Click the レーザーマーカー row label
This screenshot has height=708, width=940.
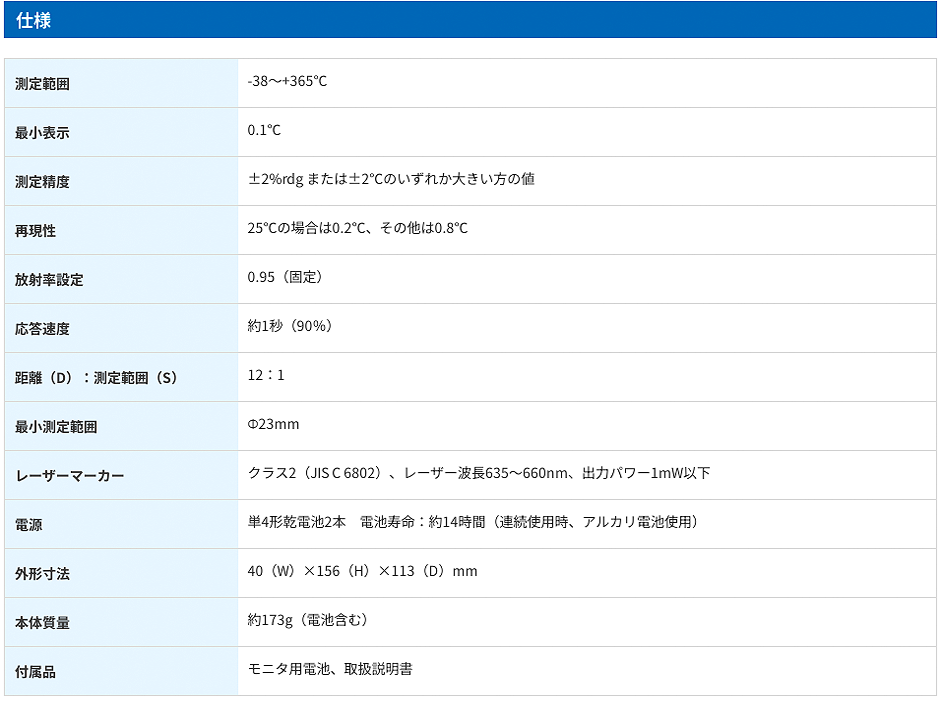pos(69,476)
